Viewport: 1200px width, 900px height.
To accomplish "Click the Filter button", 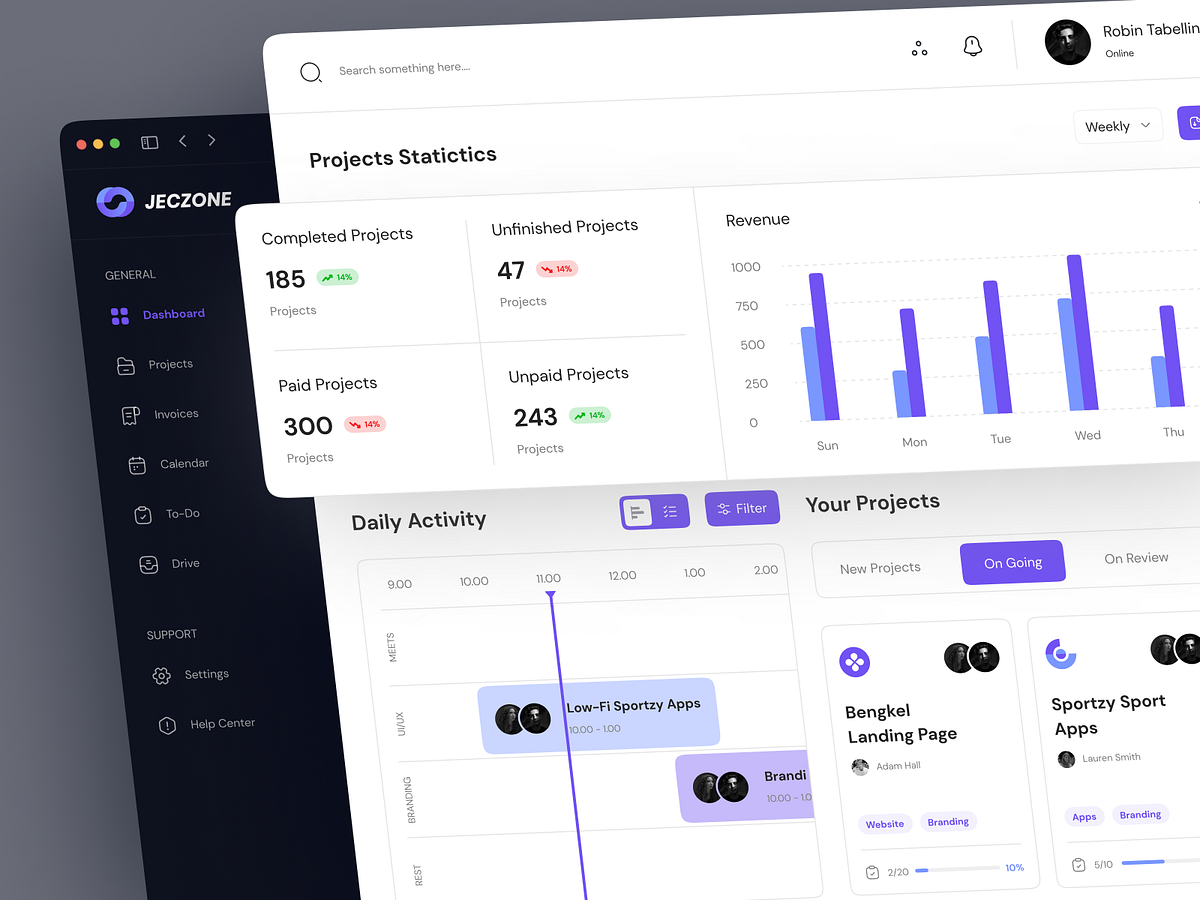I will 742,508.
